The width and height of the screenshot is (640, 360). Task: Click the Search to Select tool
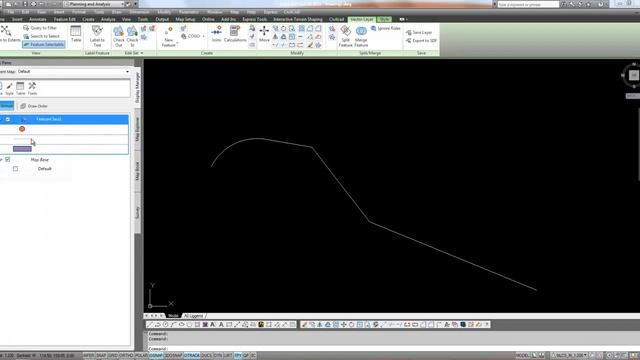41,36
